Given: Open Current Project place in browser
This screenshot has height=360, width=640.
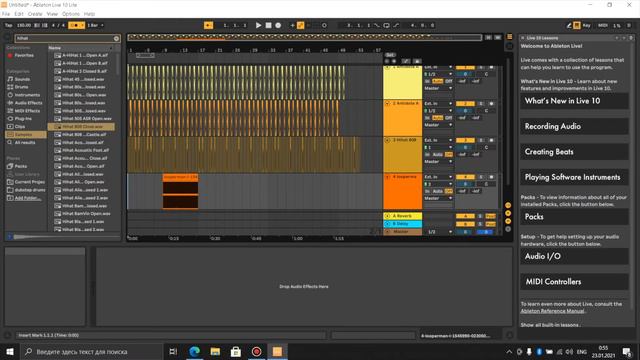Looking at the screenshot, I should coord(29,182).
